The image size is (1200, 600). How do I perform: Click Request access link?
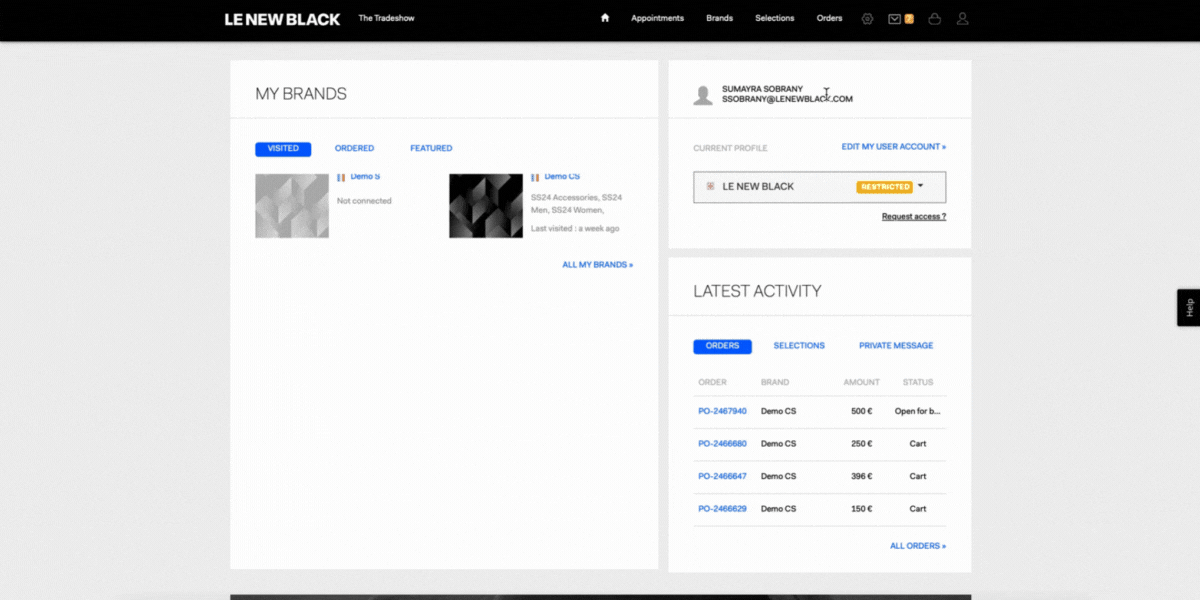pyautogui.click(x=914, y=217)
